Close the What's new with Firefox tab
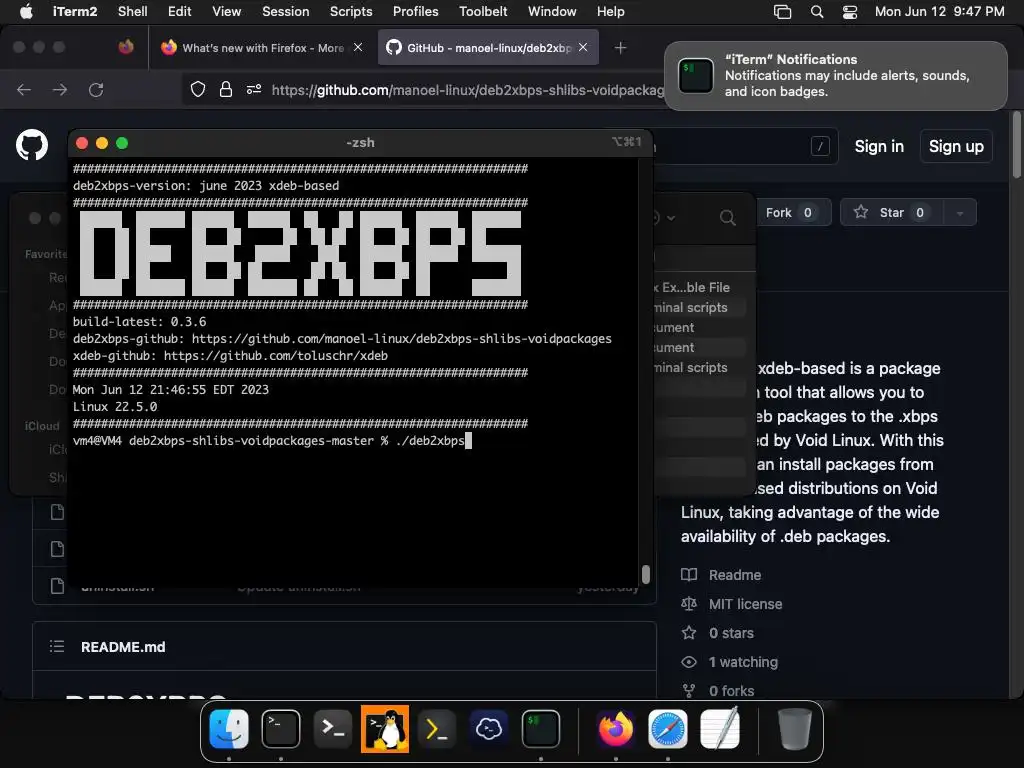This screenshot has height=768, width=1024. point(358,47)
